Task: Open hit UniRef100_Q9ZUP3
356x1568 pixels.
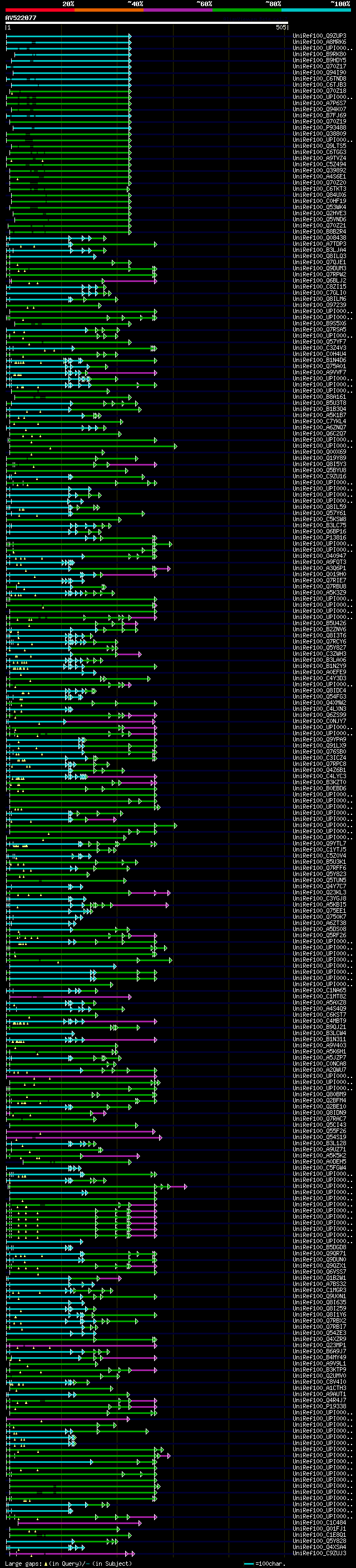Action: (x=319, y=36)
